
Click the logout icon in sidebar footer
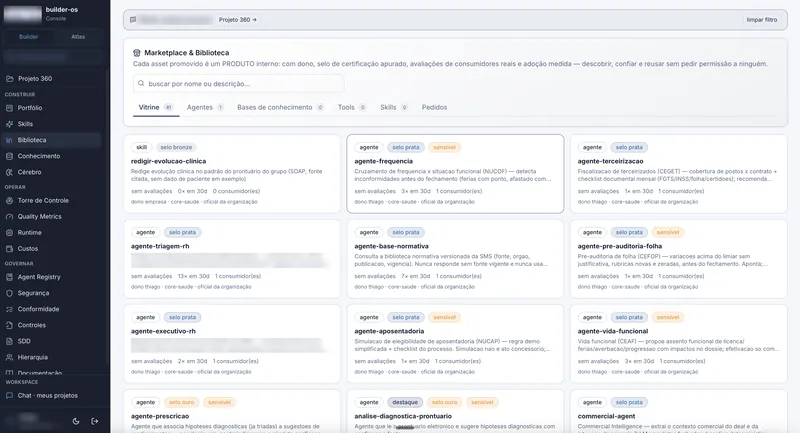[x=95, y=421]
